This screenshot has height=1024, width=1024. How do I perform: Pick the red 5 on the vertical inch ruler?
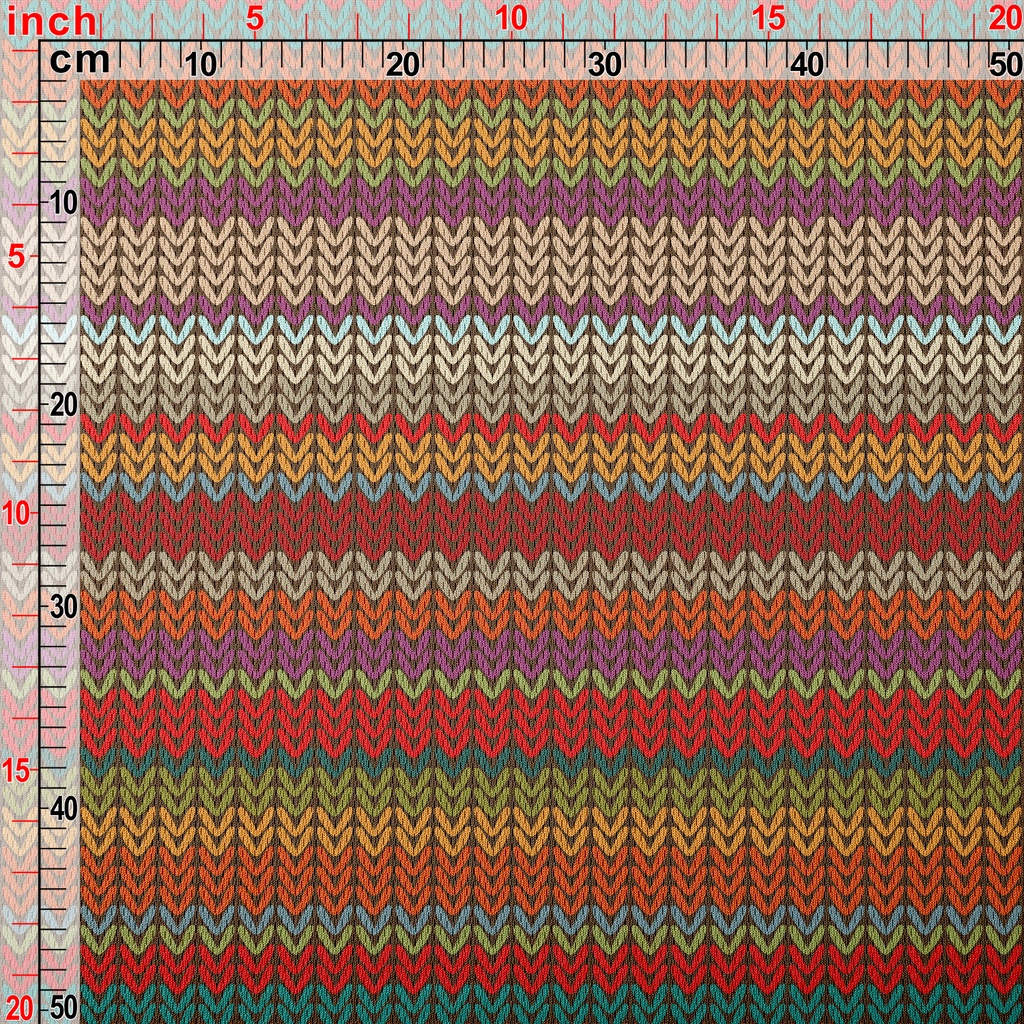[18, 257]
